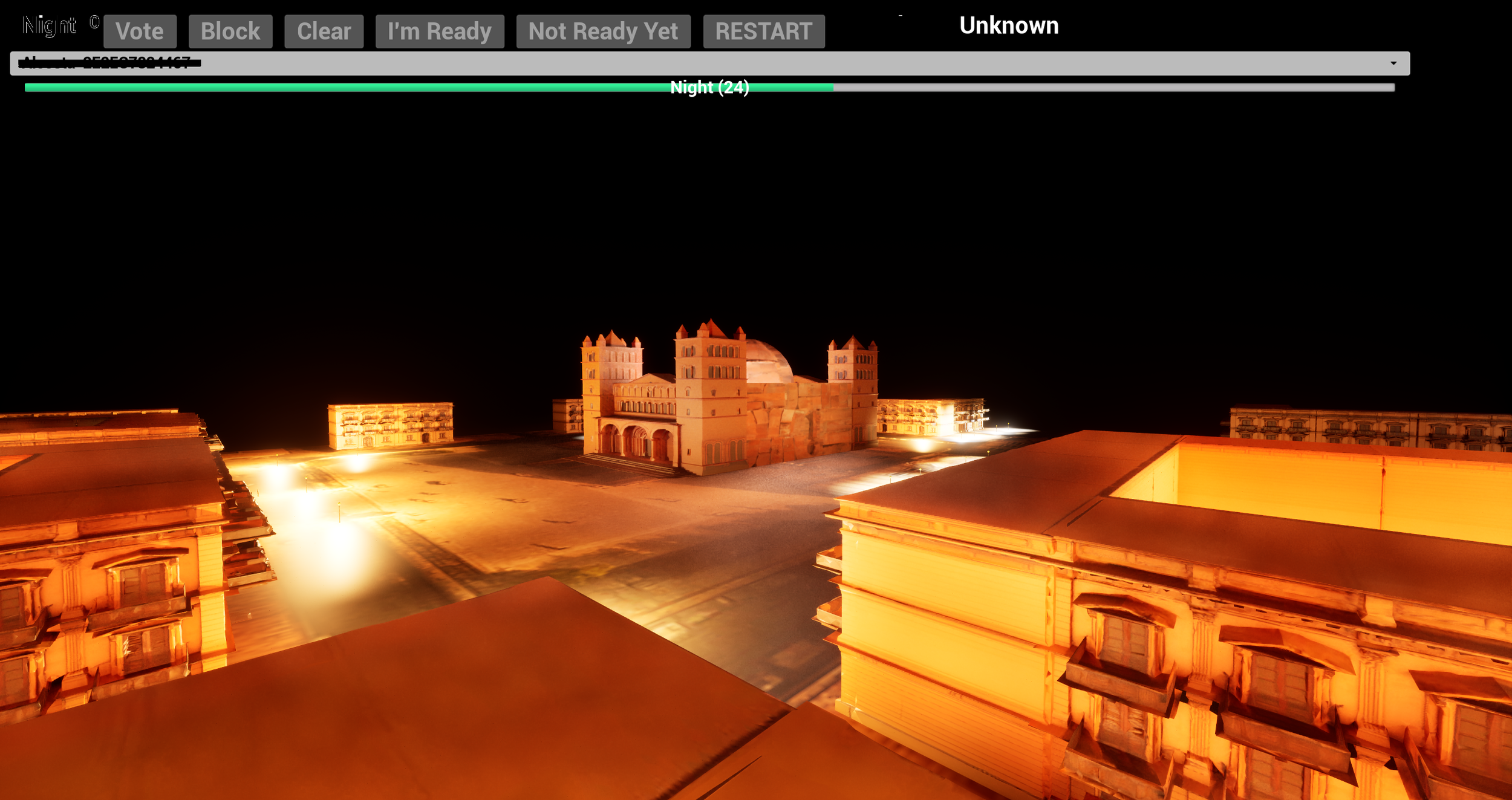Click the 0 counter beside the Night label
Viewport: 1512px width, 800px height.
(94, 22)
